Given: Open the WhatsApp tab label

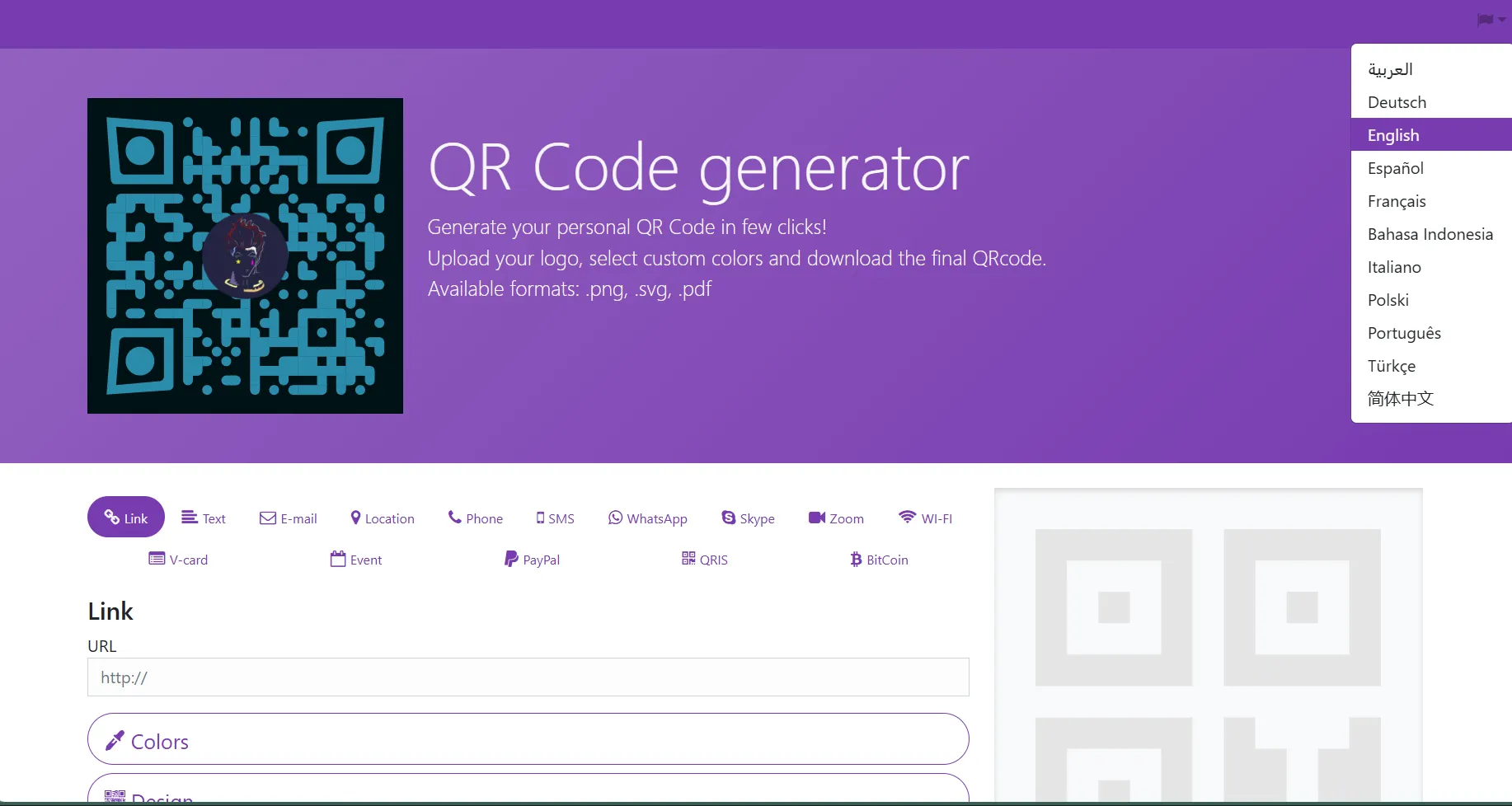Looking at the screenshot, I should [657, 519].
